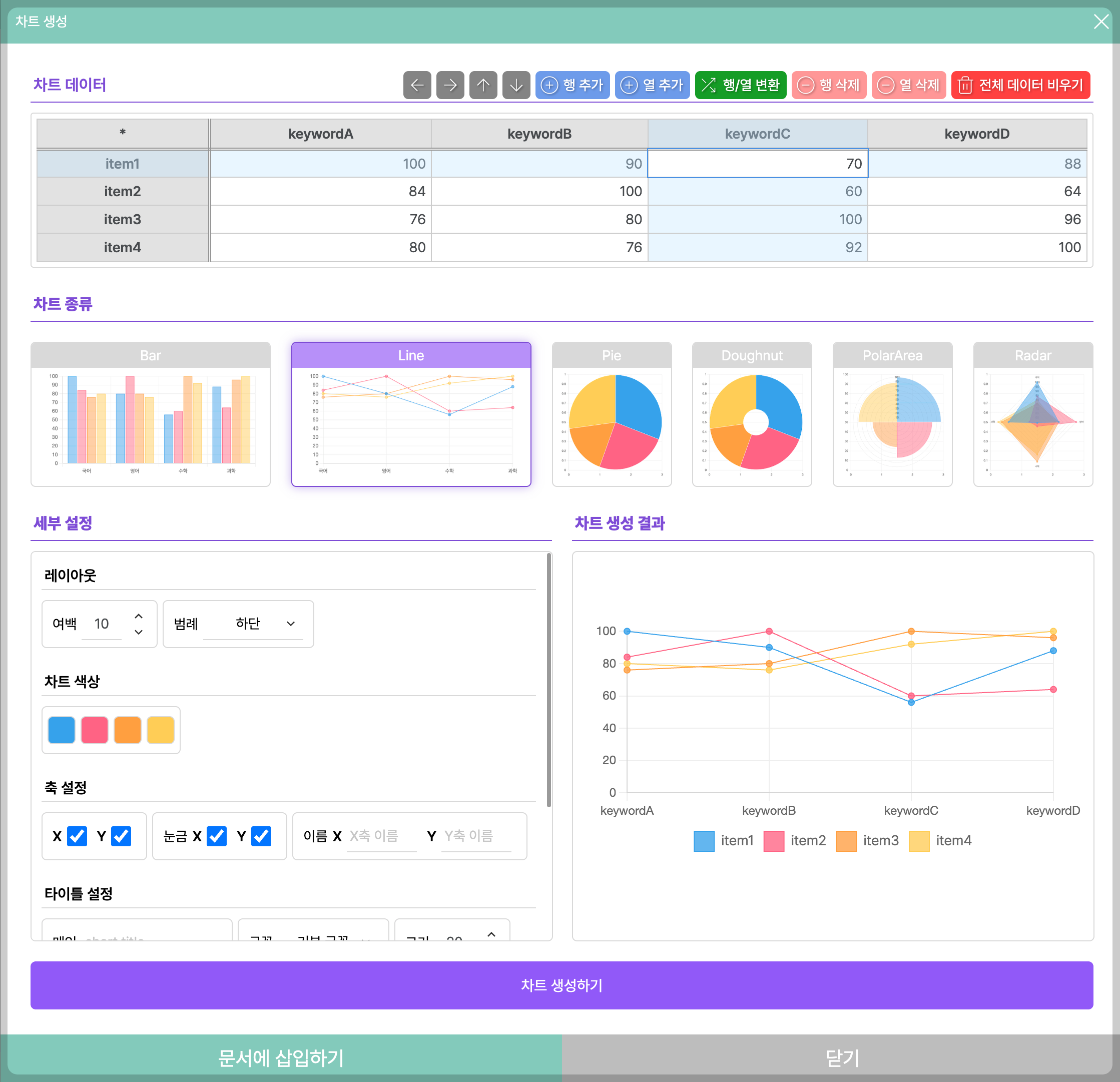Image resolution: width=1120 pixels, height=1082 pixels.
Task: Click the move right arrow icon
Action: 450,85
